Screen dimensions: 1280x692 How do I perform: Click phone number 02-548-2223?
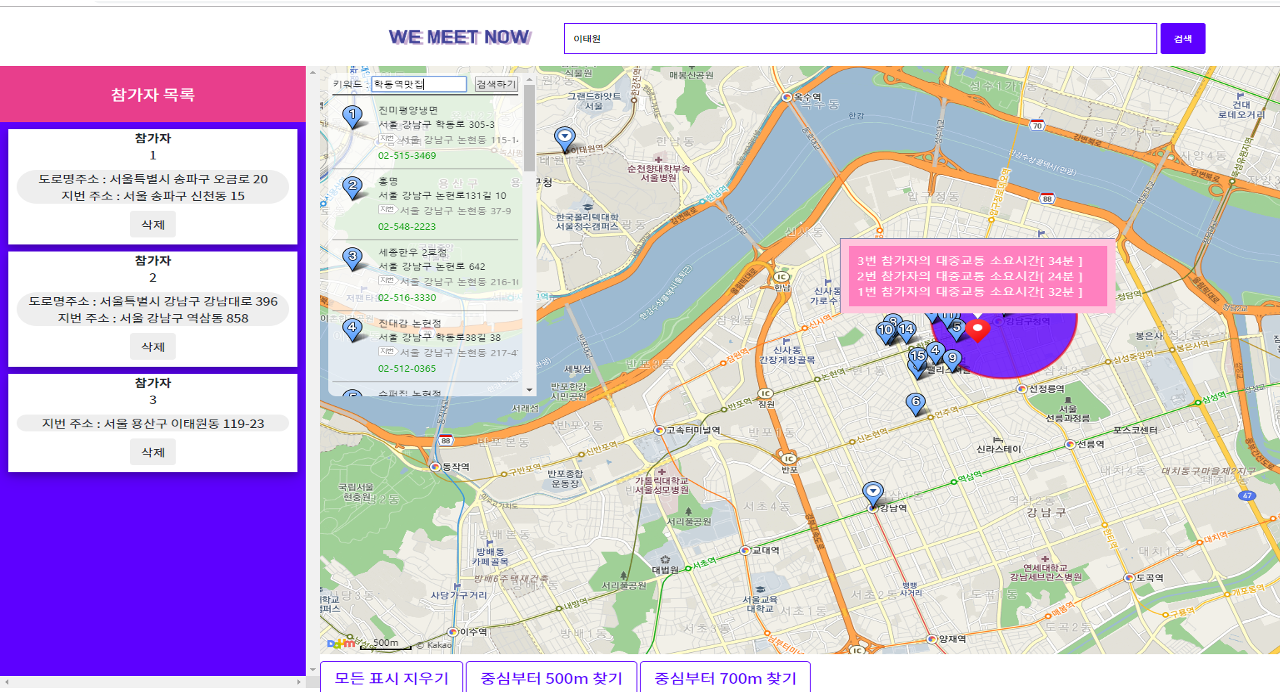pos(407,227)
